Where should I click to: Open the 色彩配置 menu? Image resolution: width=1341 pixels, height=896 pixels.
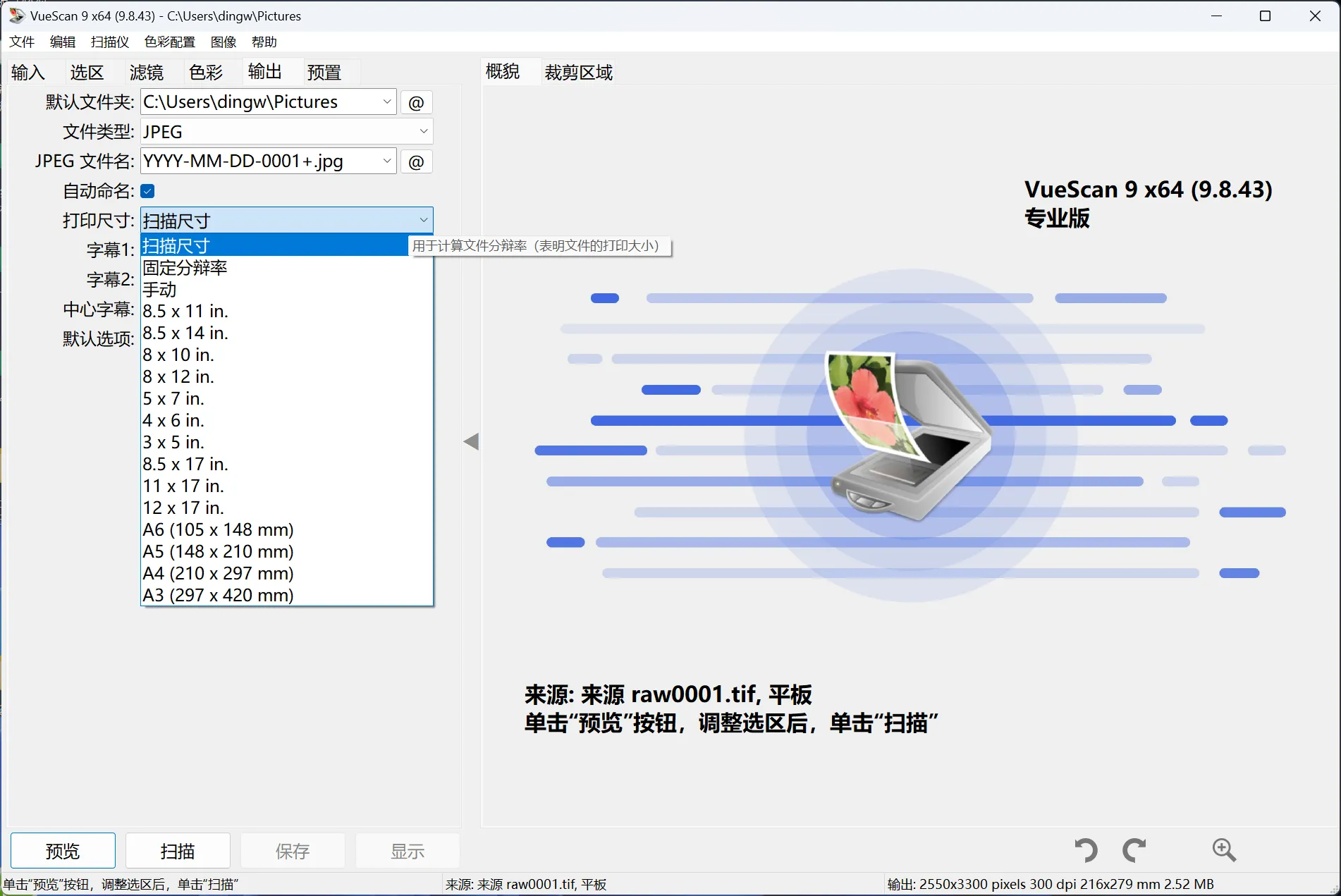tap(169, 42)
